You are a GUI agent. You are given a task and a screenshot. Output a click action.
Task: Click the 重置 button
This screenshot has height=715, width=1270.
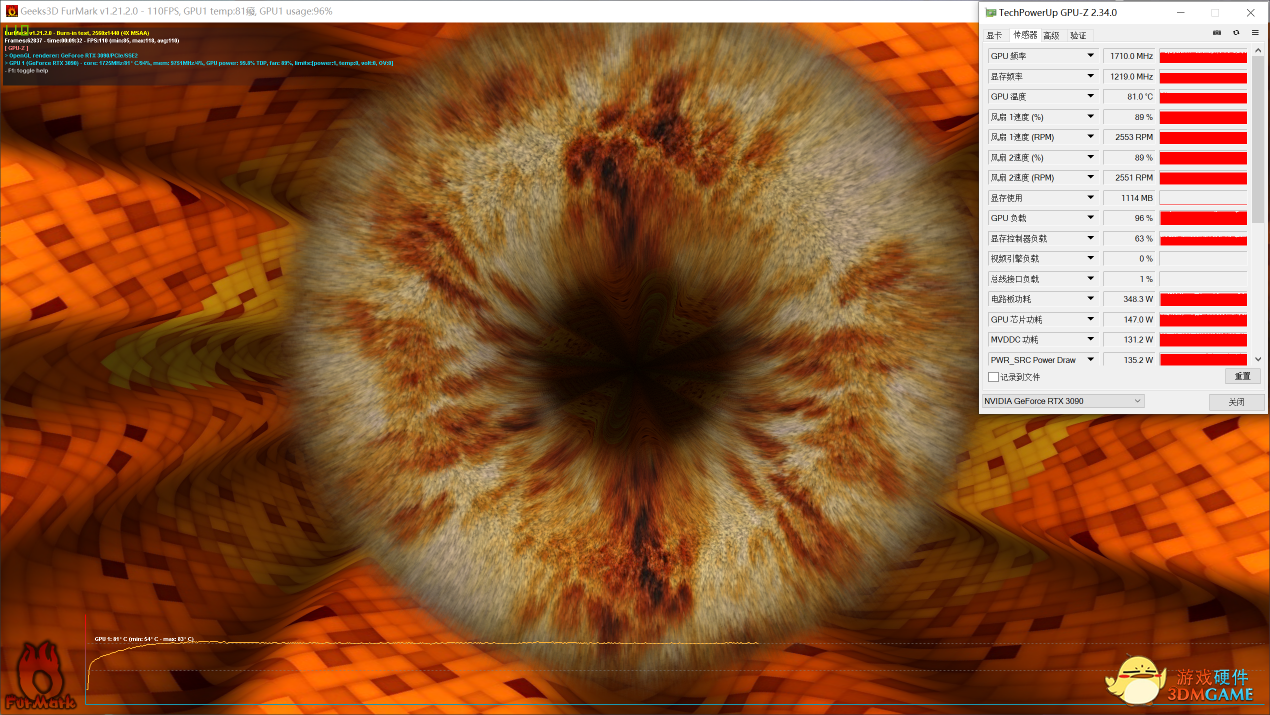(x=1242, y=377)
